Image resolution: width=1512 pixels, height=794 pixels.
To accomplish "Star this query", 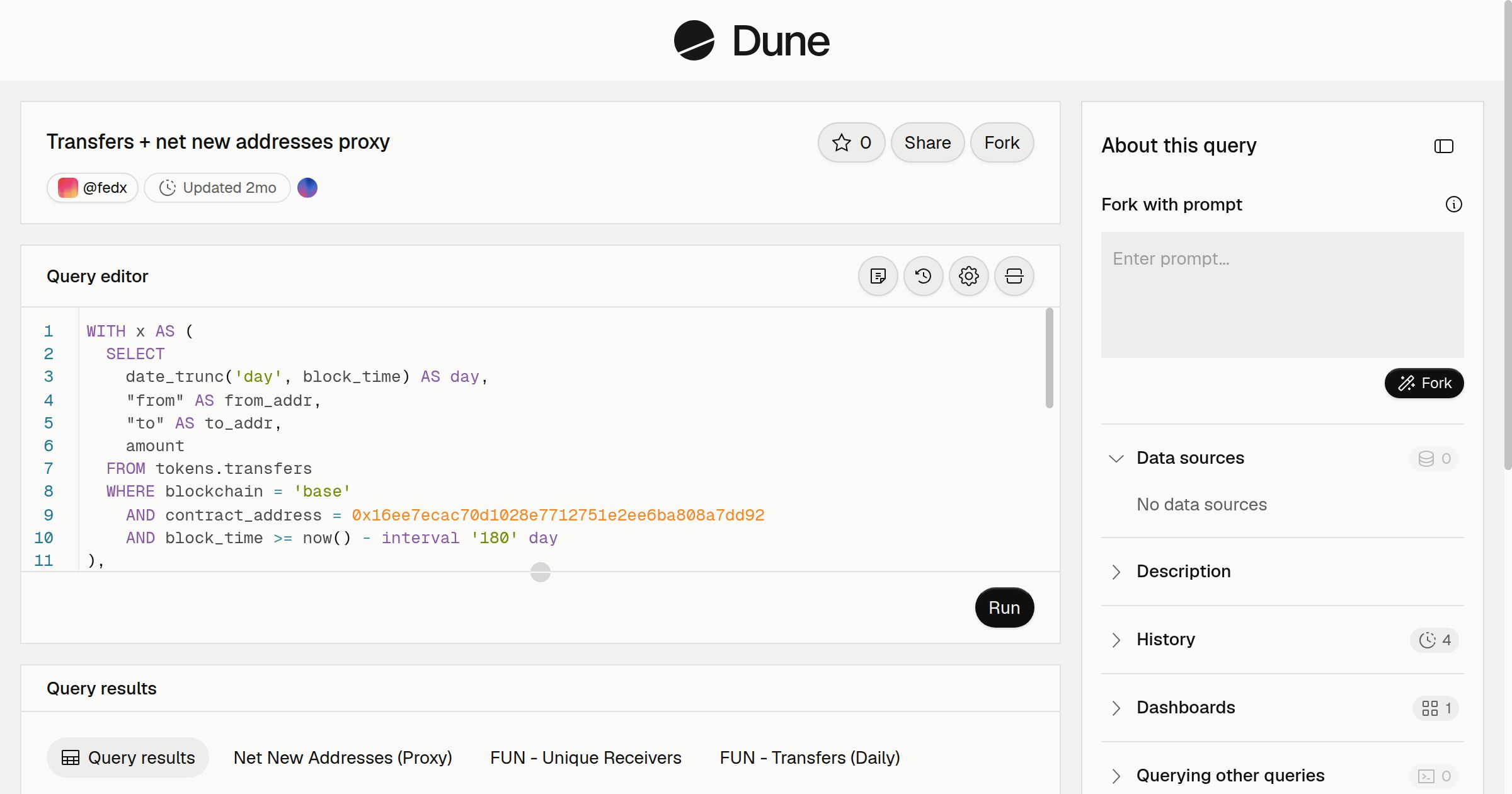I will click(x=851, y=142).
